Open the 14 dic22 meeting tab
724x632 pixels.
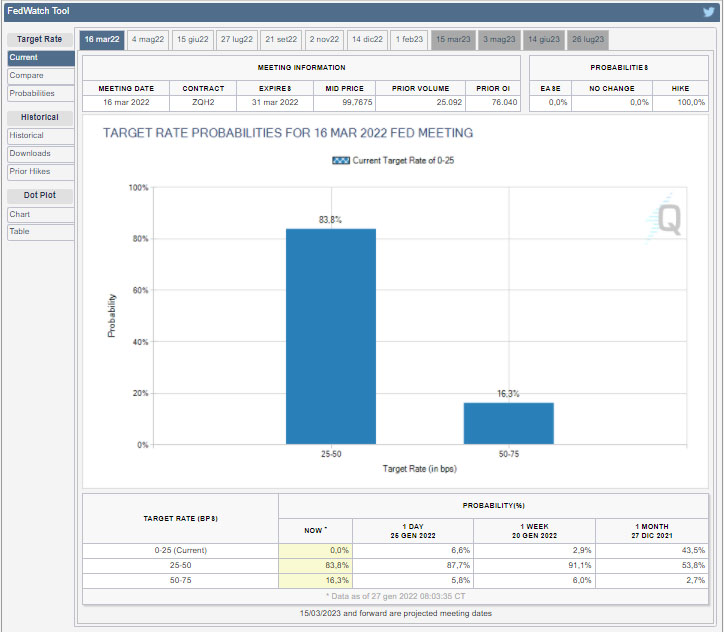[367, 39]
